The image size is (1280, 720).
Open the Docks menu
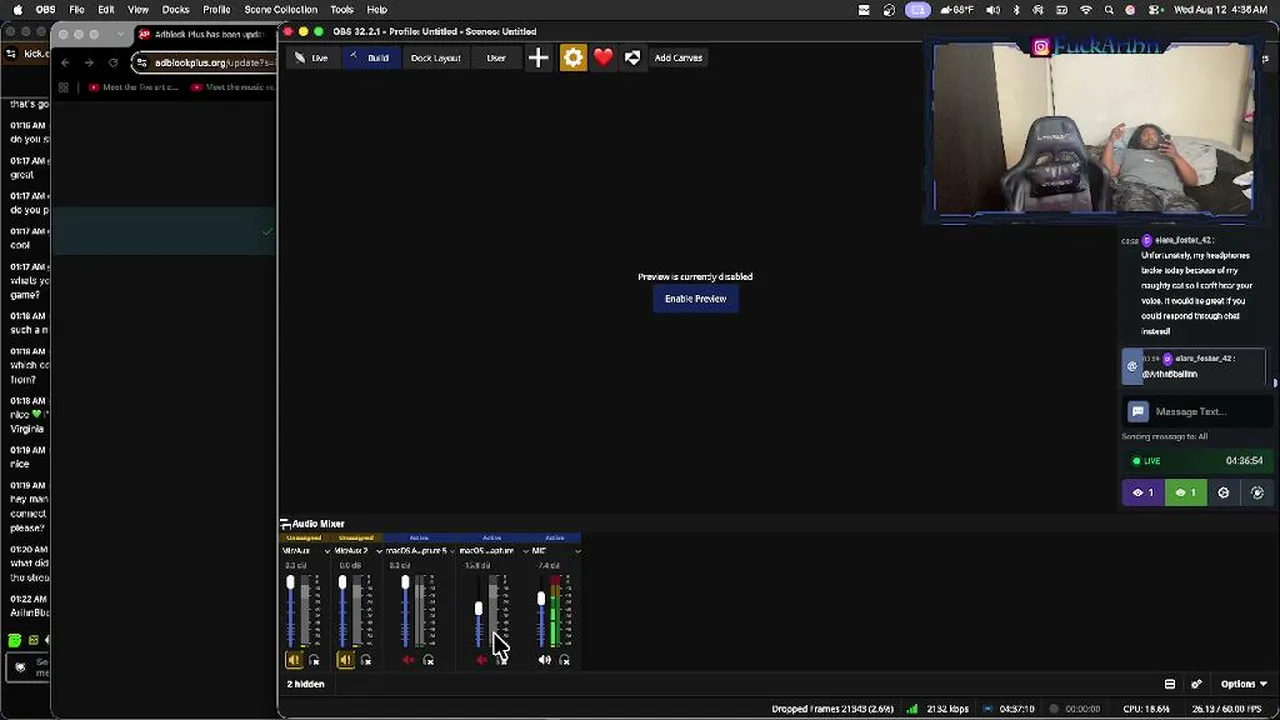(x=176, y=10)
